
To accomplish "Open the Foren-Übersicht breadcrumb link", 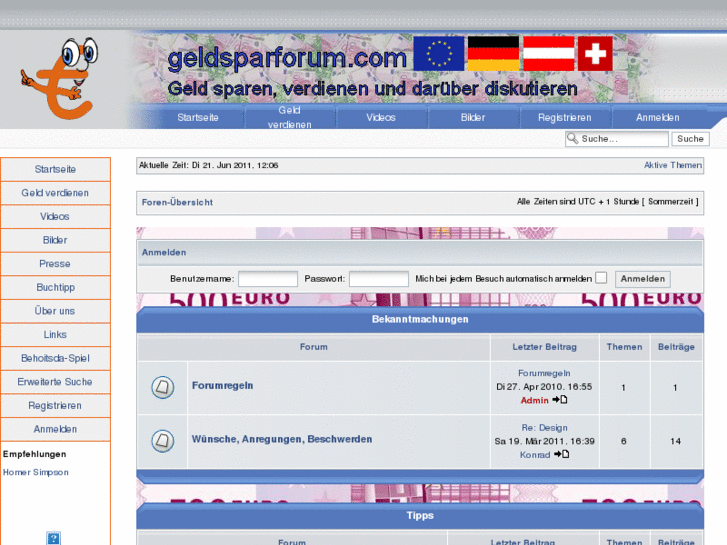I will pyautogui.click(x=177, y=202).
